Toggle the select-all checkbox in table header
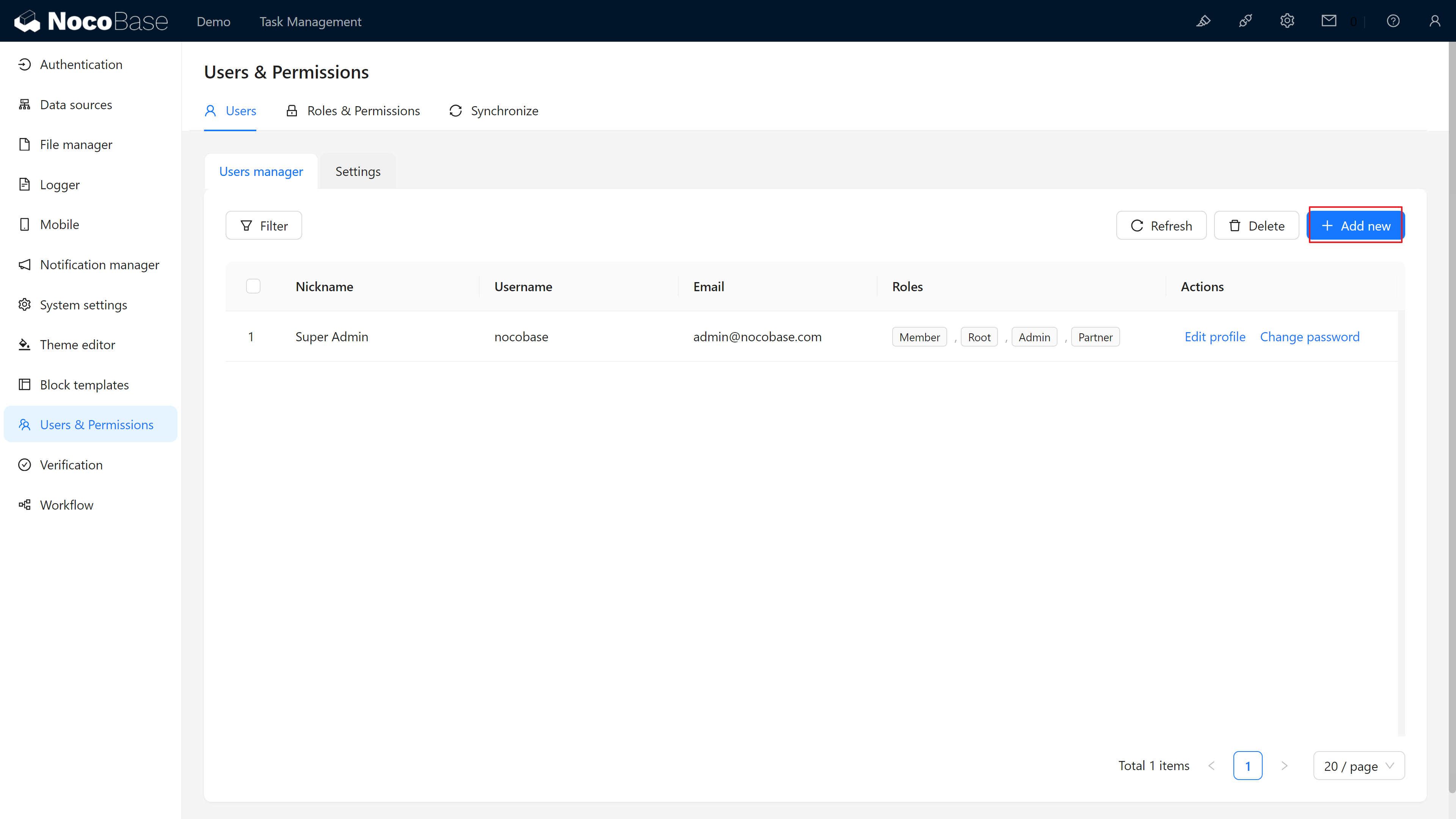Image resolution: width=1456 pixels, height=819 pixels. [253, 287]
